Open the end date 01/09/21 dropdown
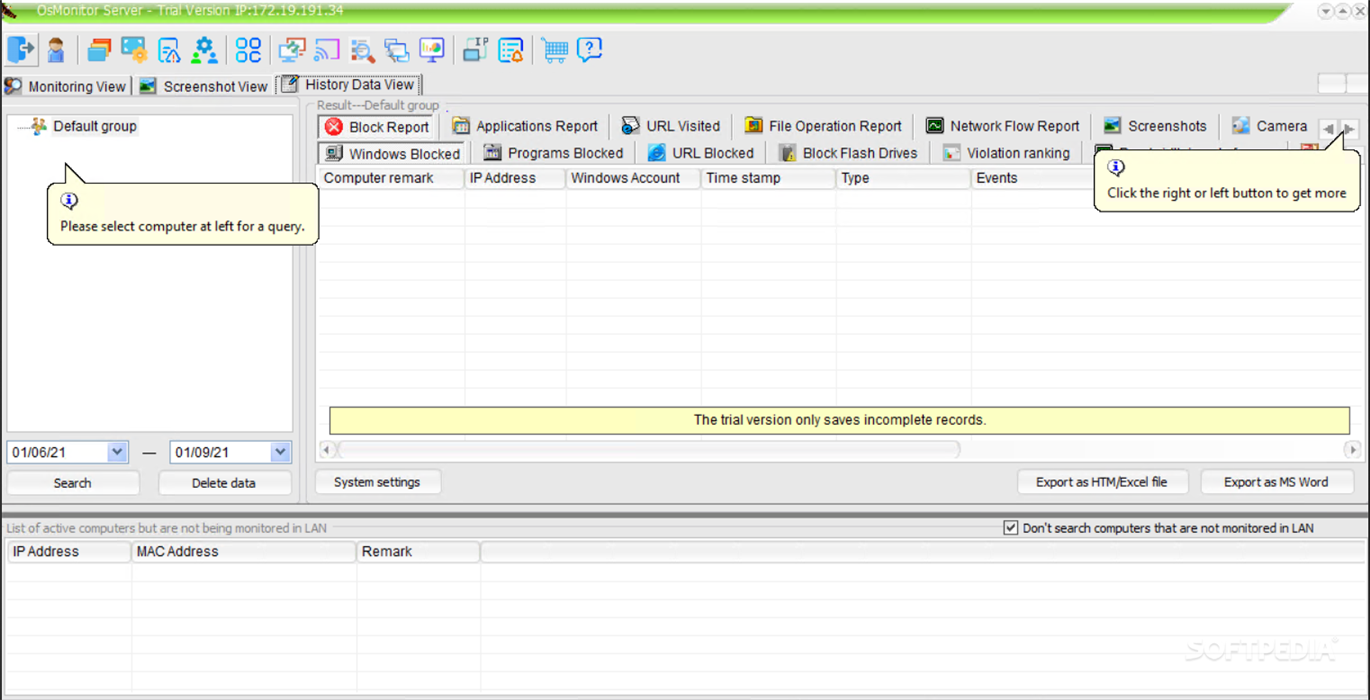Screen dimensions: 1370x700 pyautogui.click(x=280, y=452)
